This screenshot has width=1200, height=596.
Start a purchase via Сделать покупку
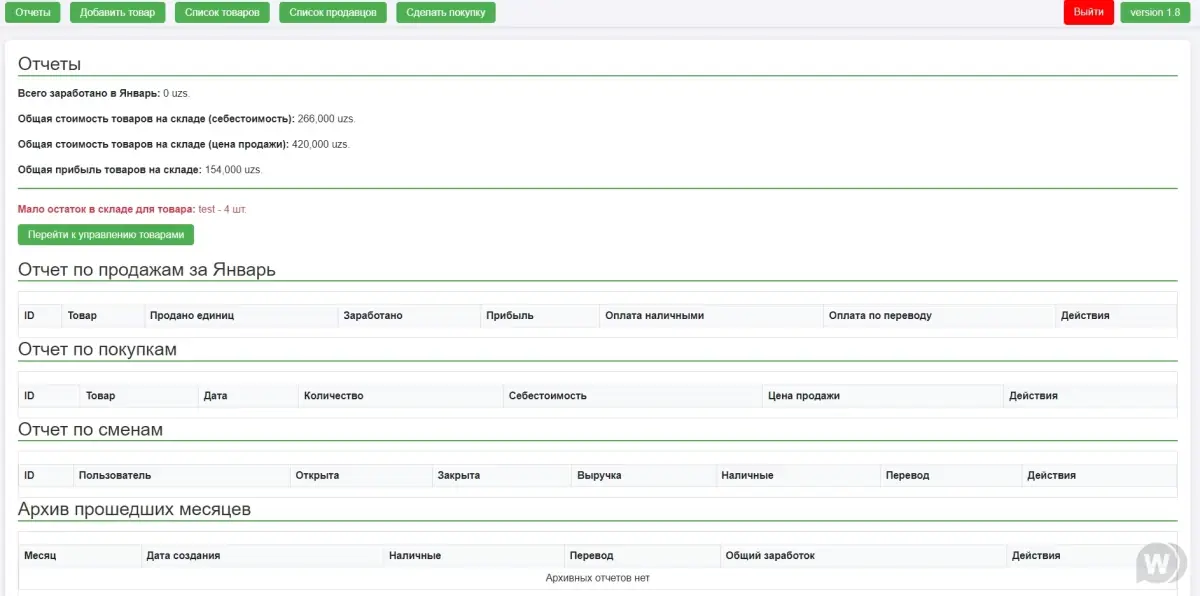pyautogui.click(x=446, y=12)
